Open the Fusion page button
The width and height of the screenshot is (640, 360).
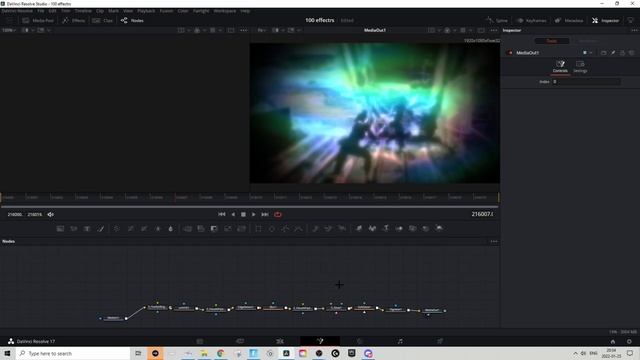click(320, 341)
